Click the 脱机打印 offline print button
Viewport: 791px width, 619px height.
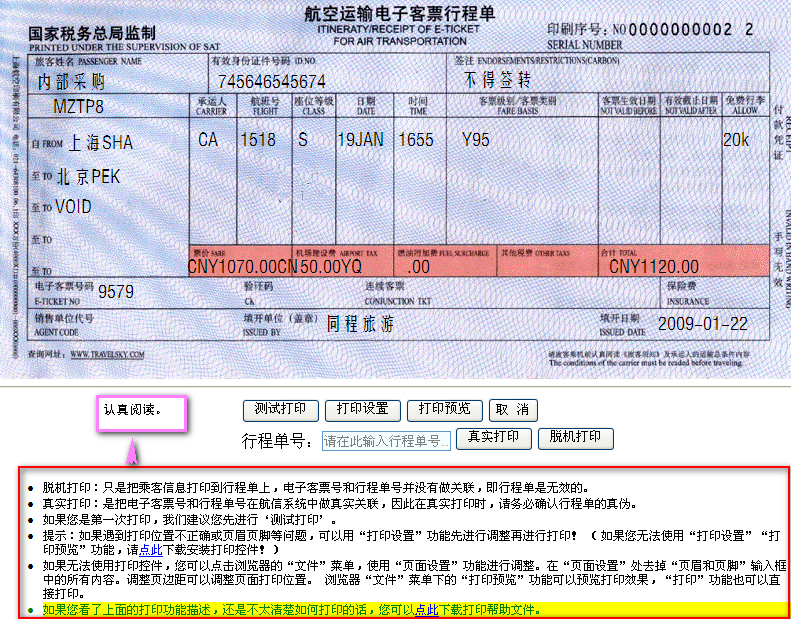point(576,438)
